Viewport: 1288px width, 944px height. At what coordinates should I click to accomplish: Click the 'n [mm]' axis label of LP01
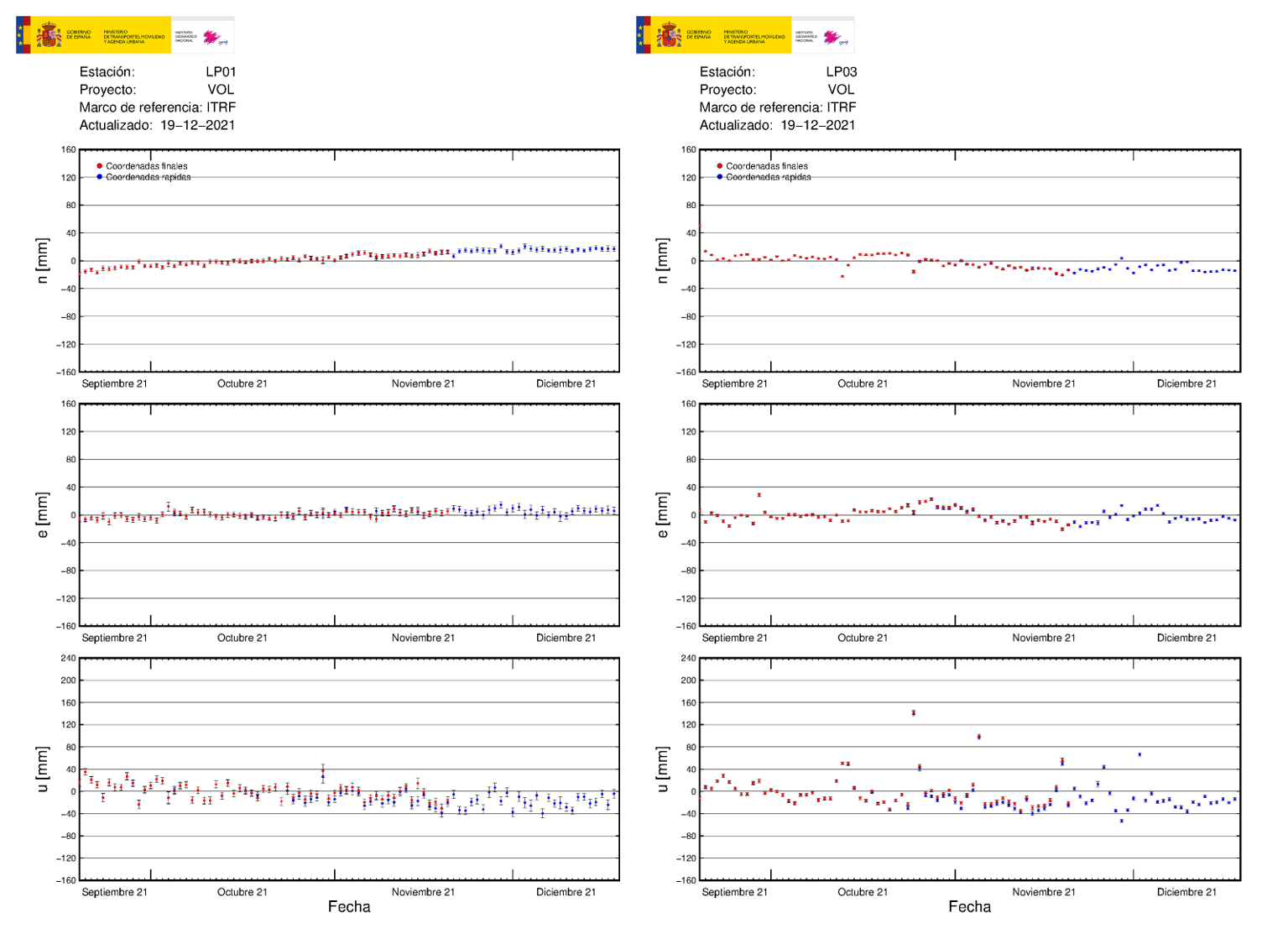(42, 261)
